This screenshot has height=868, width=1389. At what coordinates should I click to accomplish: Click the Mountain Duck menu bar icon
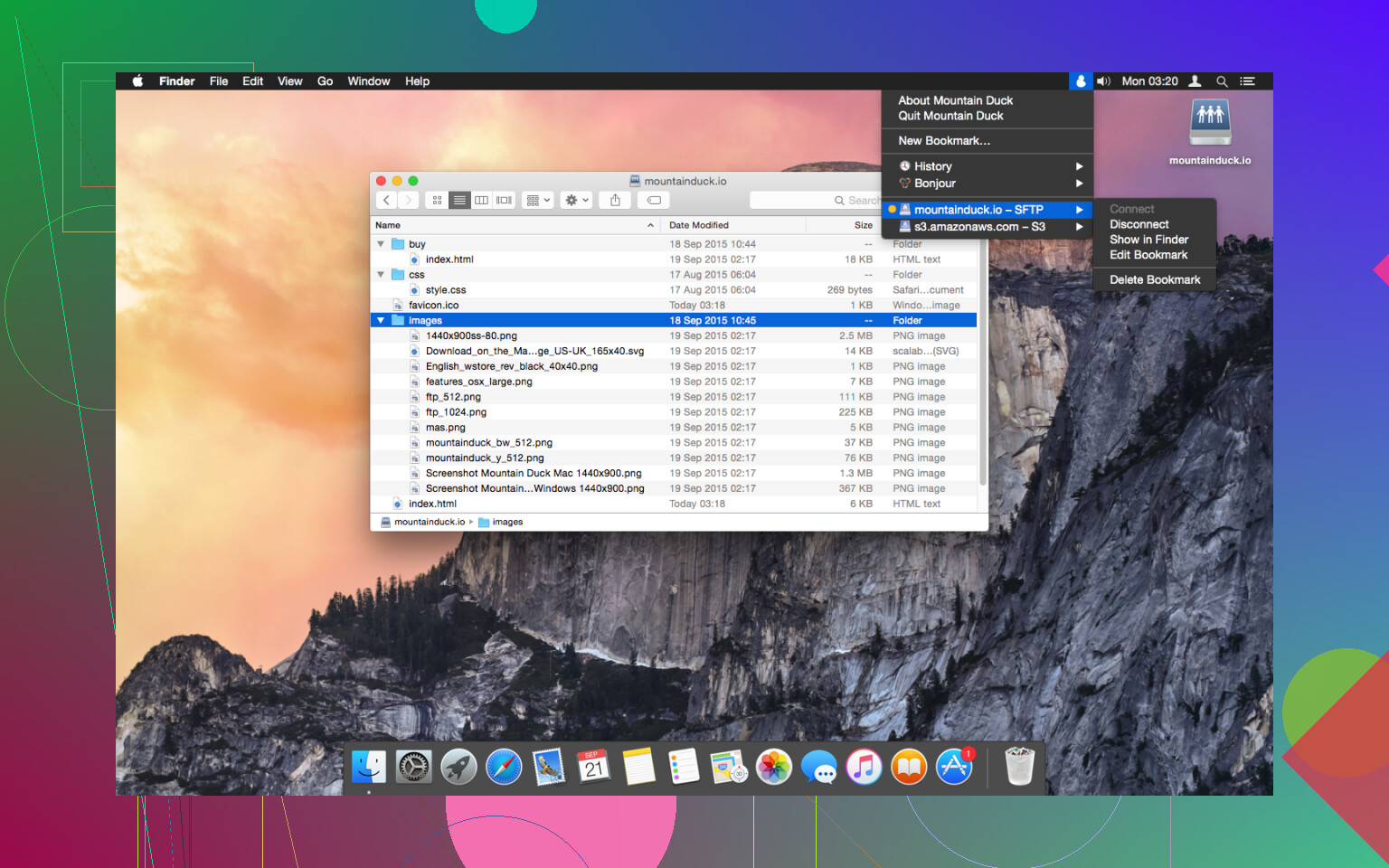1080,81
